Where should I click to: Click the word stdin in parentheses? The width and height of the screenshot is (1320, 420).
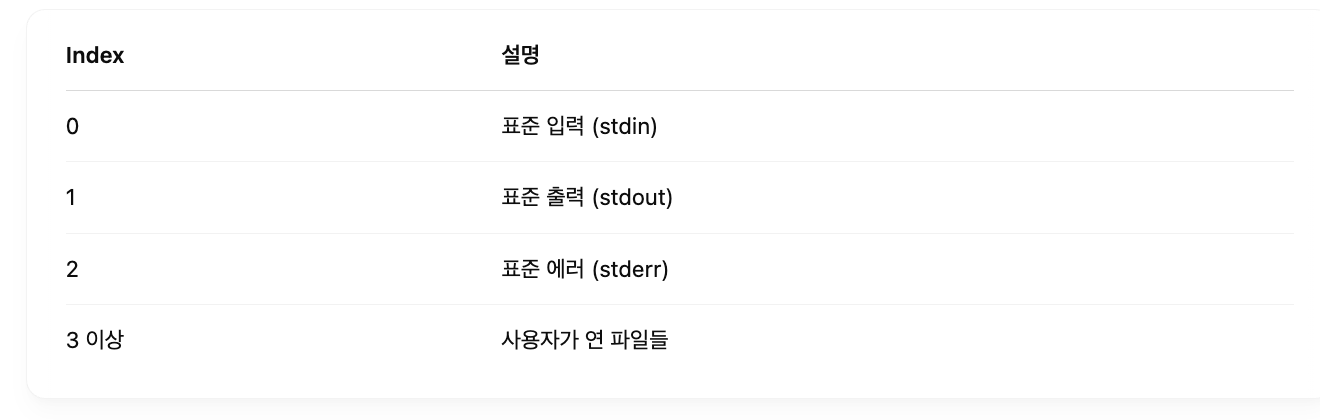[625, 128]
